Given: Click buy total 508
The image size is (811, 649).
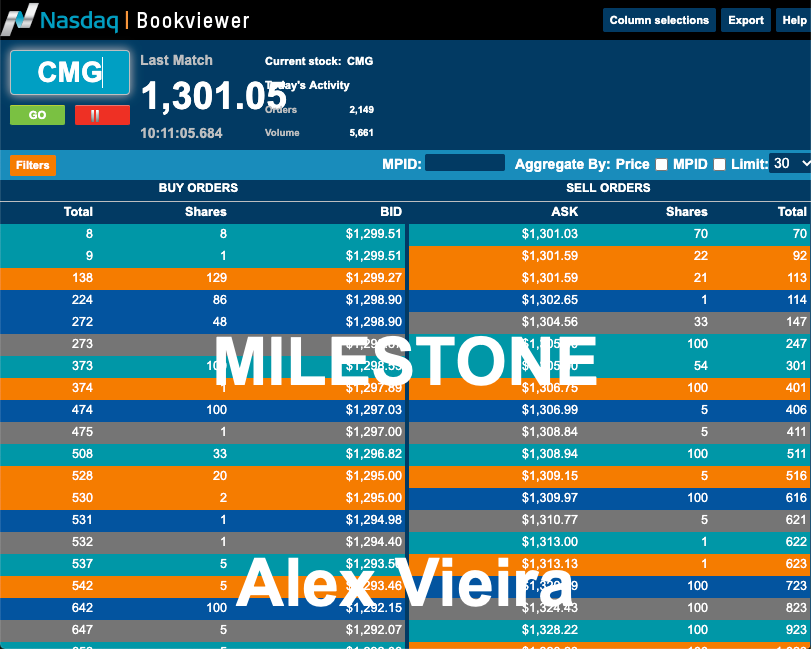Looking at the screenshot, I should [x=82, y=454].
